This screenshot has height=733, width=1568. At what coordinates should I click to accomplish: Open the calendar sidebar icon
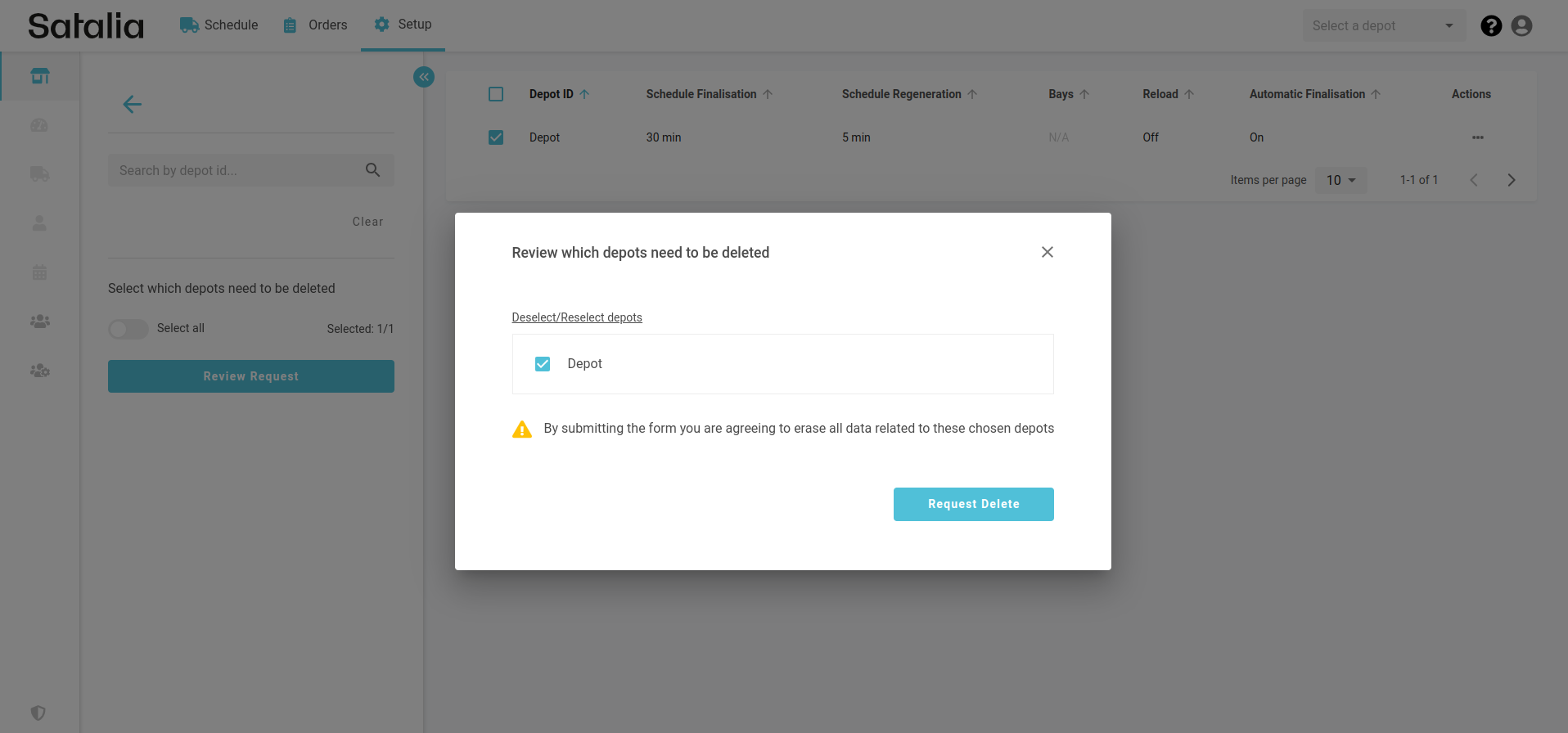tap(39, 272)
